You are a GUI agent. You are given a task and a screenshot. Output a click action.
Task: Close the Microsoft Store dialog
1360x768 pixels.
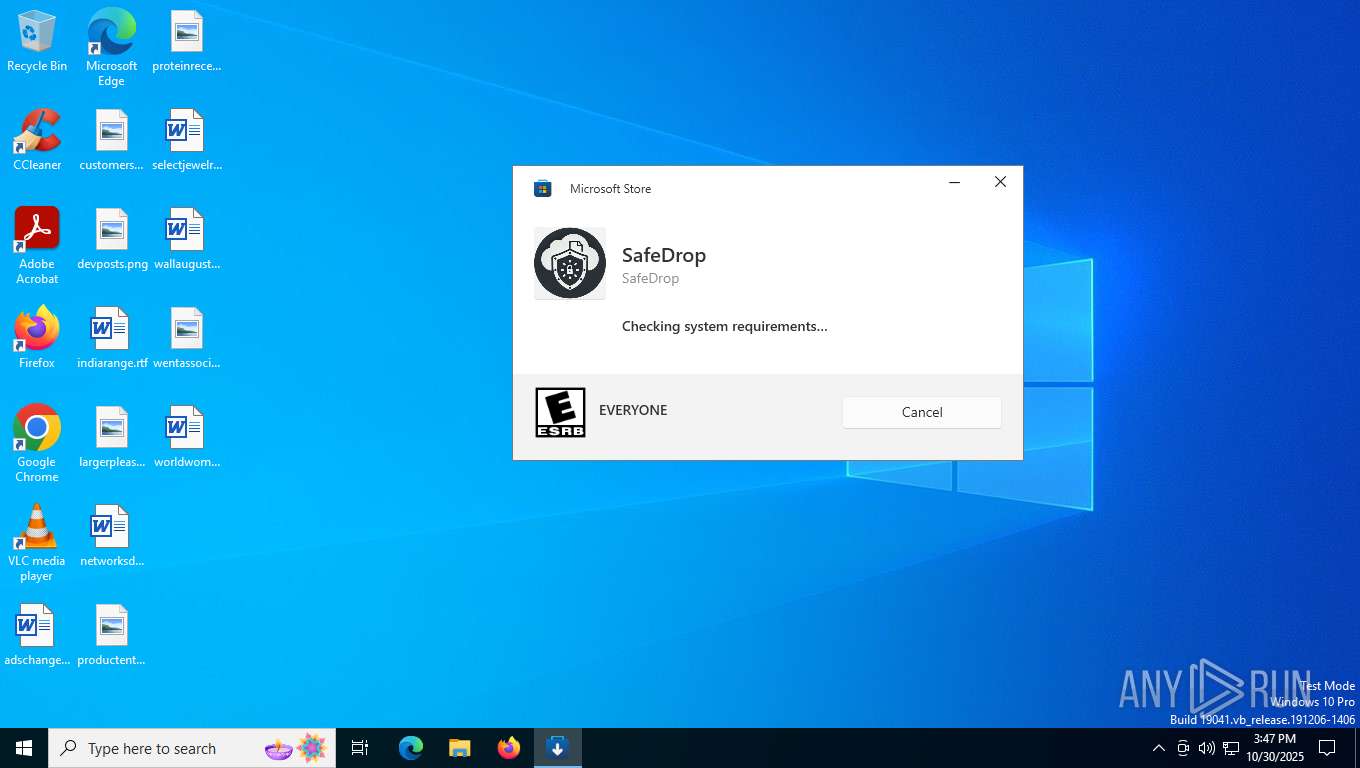coord(1000,182)
